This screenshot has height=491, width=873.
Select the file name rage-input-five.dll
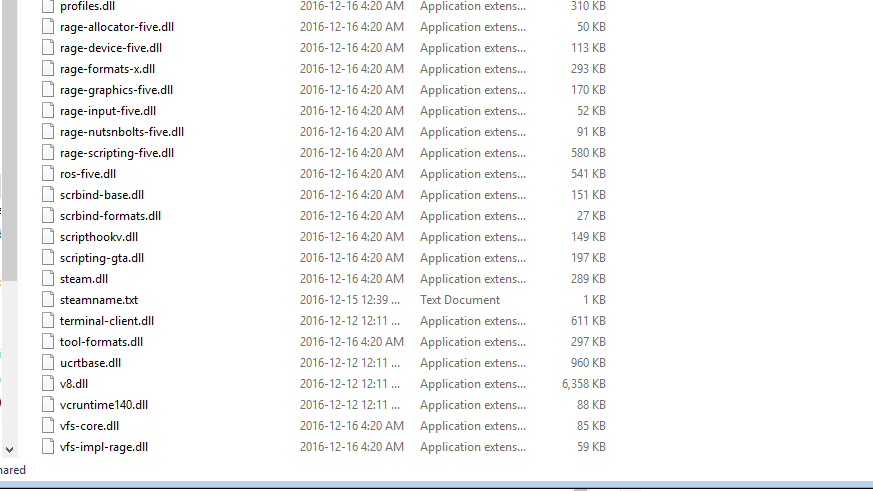pos(108,111)
